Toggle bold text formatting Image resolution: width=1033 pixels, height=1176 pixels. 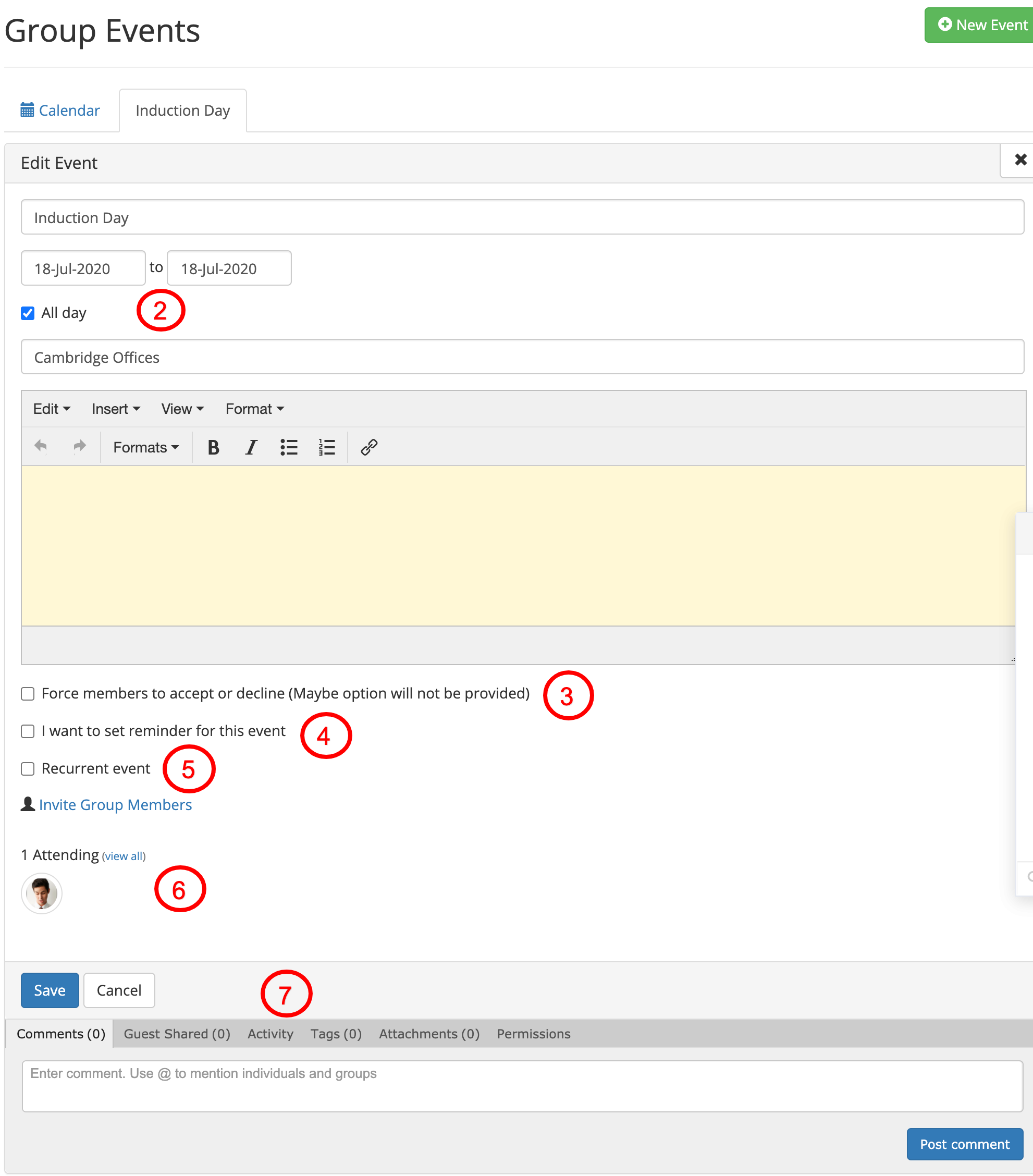213,447
